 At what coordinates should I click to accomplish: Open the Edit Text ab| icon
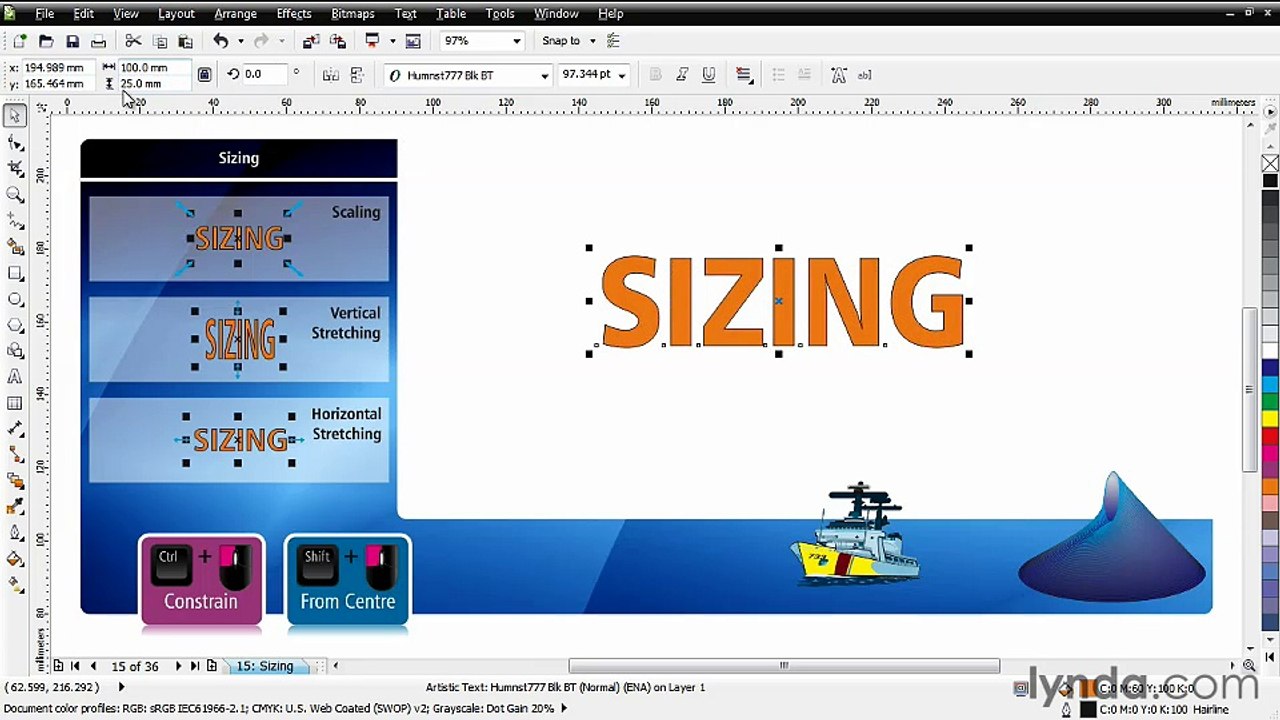[x=864, y=75]
